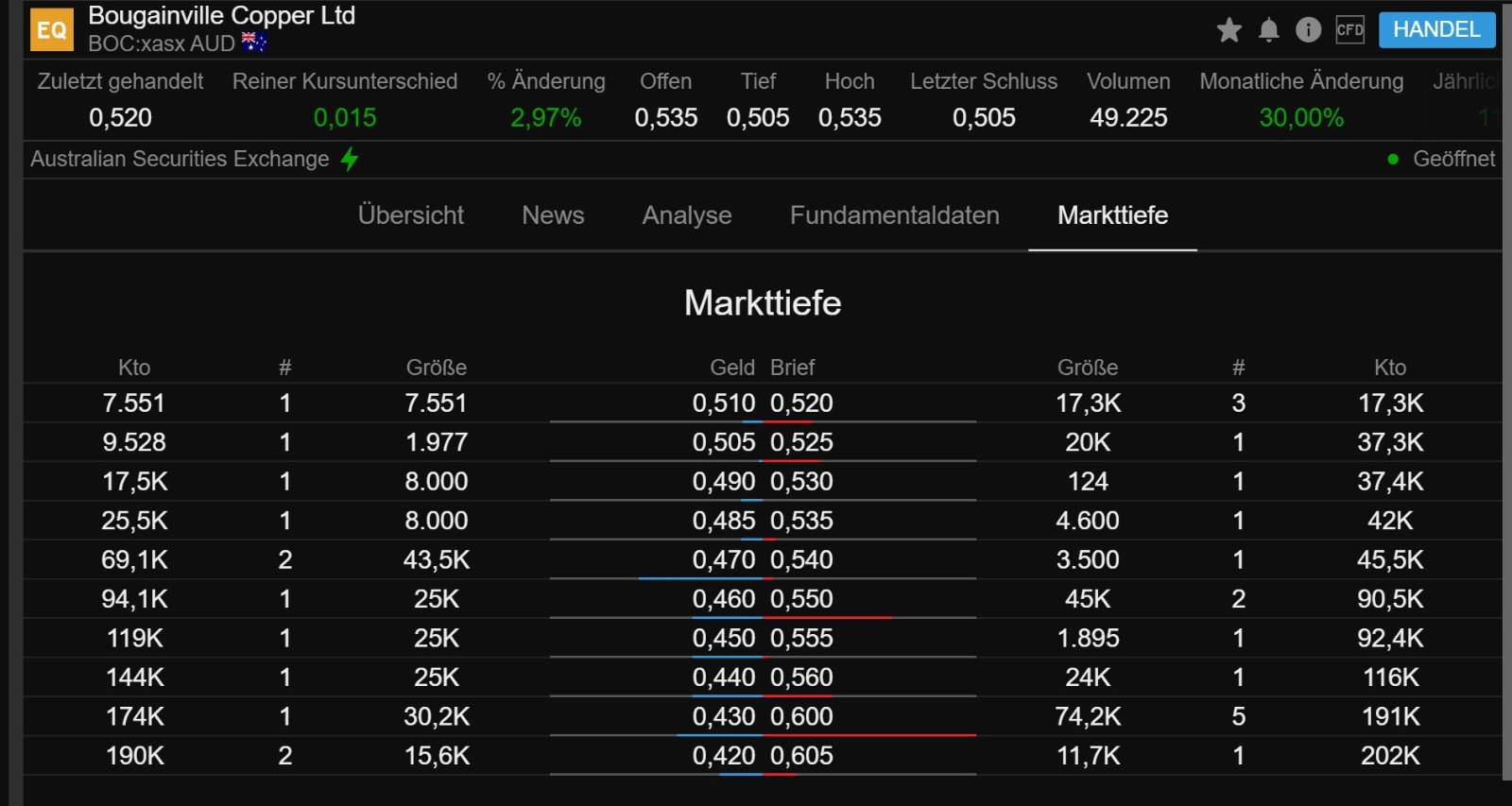The height and width of the screenshot is (806, 1512).
Task: Select the bid price 0,505
Action: pos(724,442)
